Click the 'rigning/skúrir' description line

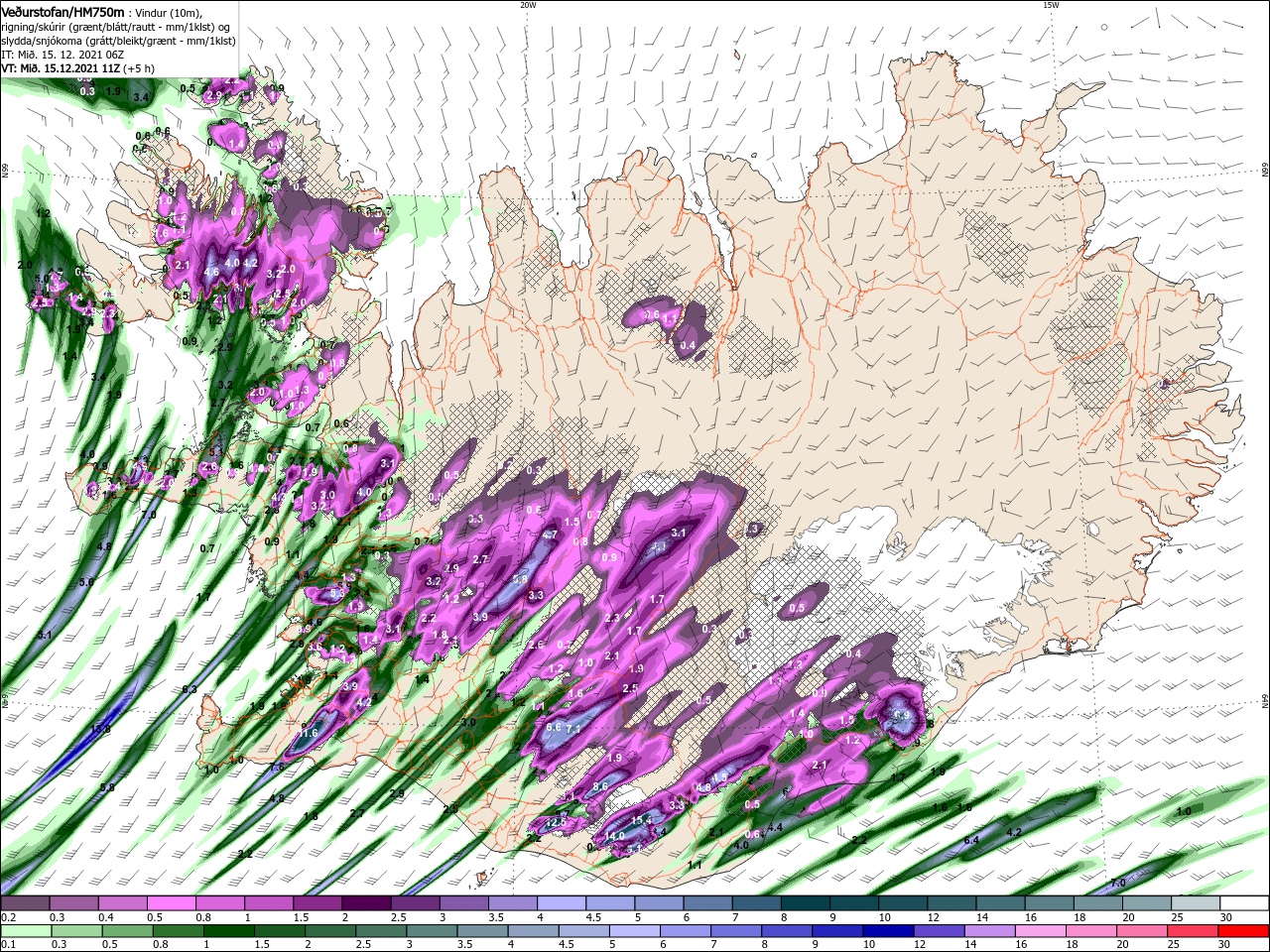pyautogui.click(x=116, y=27)
